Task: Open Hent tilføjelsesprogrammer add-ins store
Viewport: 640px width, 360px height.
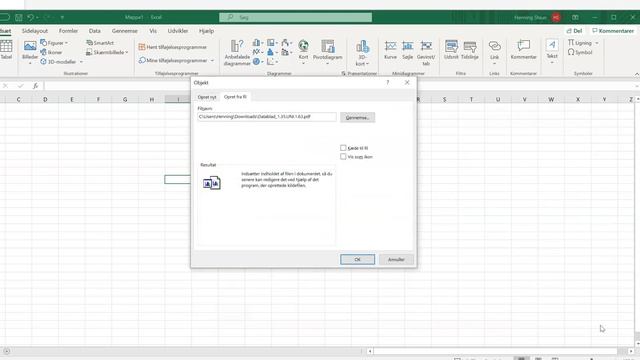Action: coord(173,47)
